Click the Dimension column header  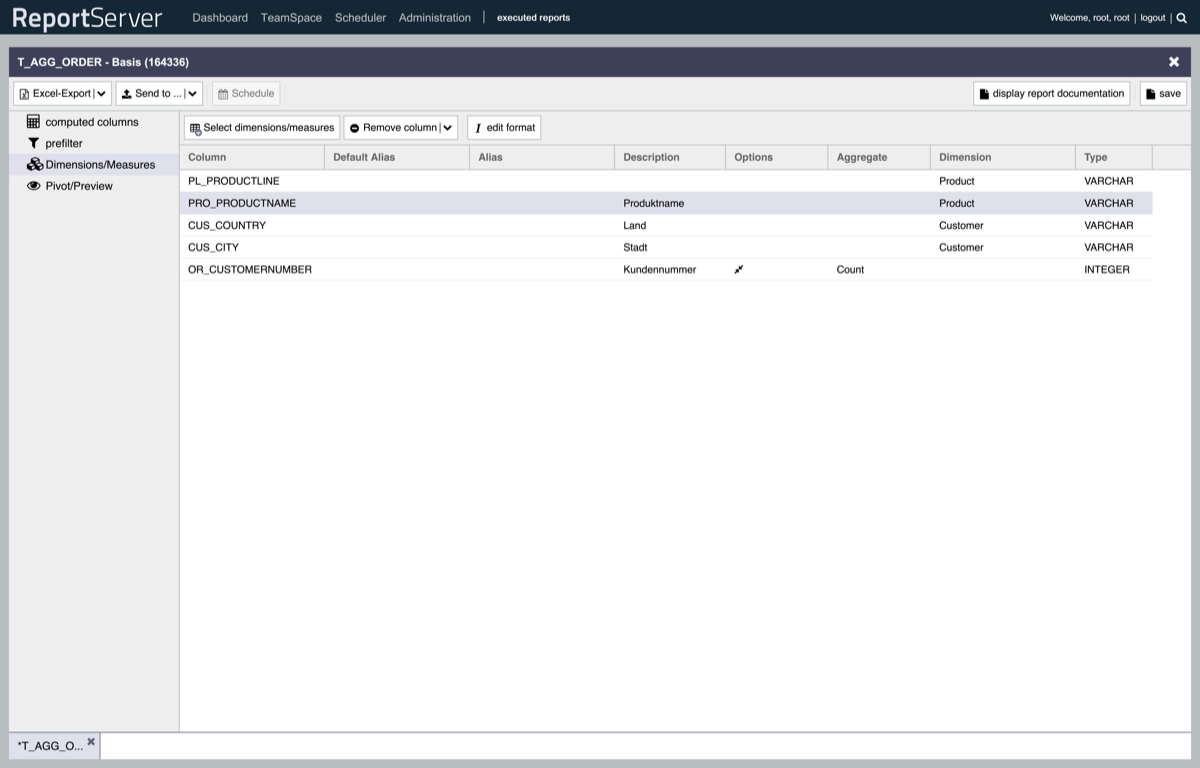tap(1003, 157)
